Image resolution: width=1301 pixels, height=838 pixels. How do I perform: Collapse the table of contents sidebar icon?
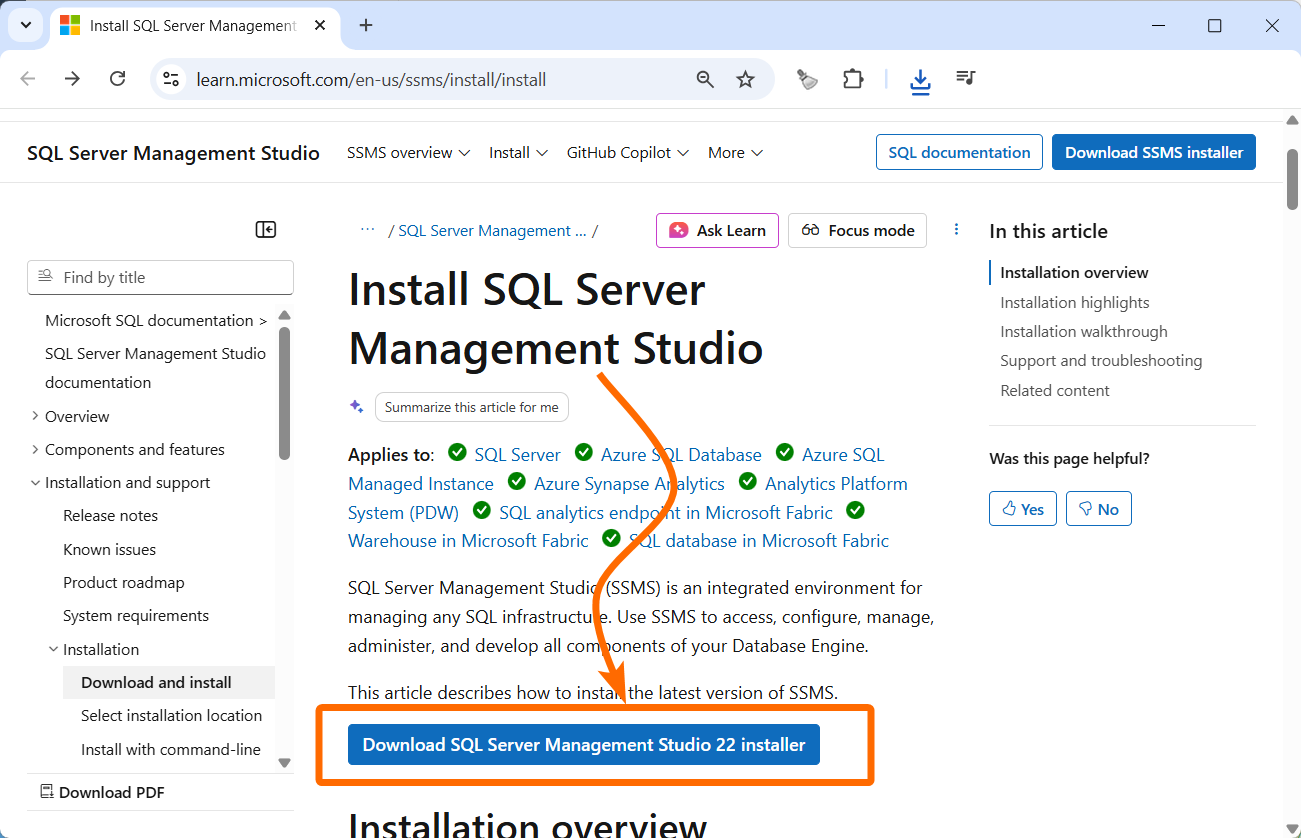266,230
